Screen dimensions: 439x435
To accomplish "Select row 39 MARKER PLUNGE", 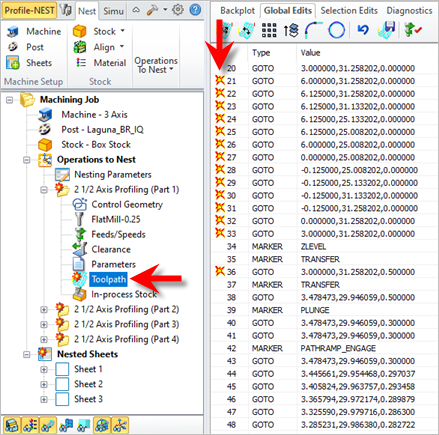I will point(325,310).
